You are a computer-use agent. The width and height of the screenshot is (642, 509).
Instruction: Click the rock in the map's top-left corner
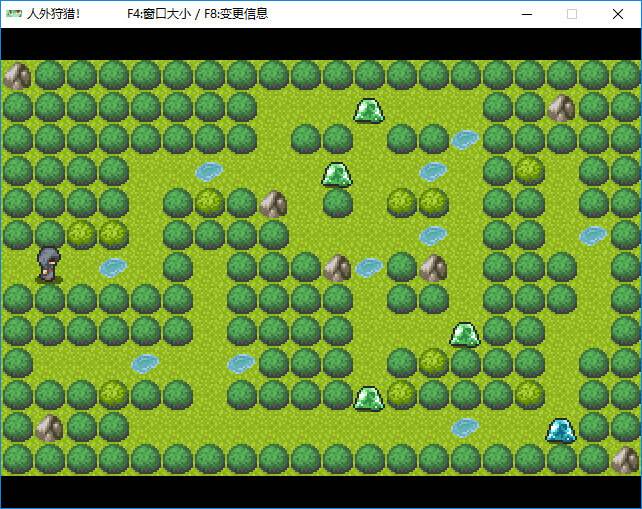tap(17, 76)
